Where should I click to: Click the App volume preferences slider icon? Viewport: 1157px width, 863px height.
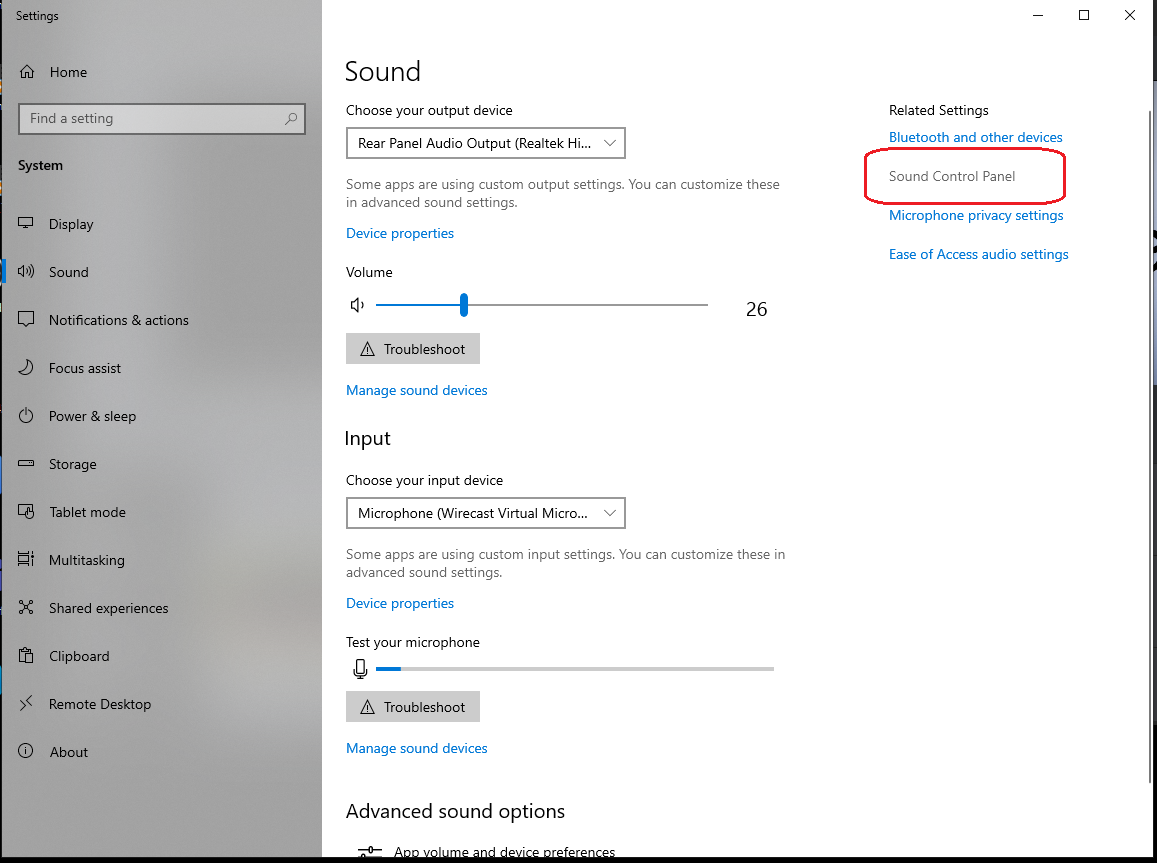[x=370, y=851]
